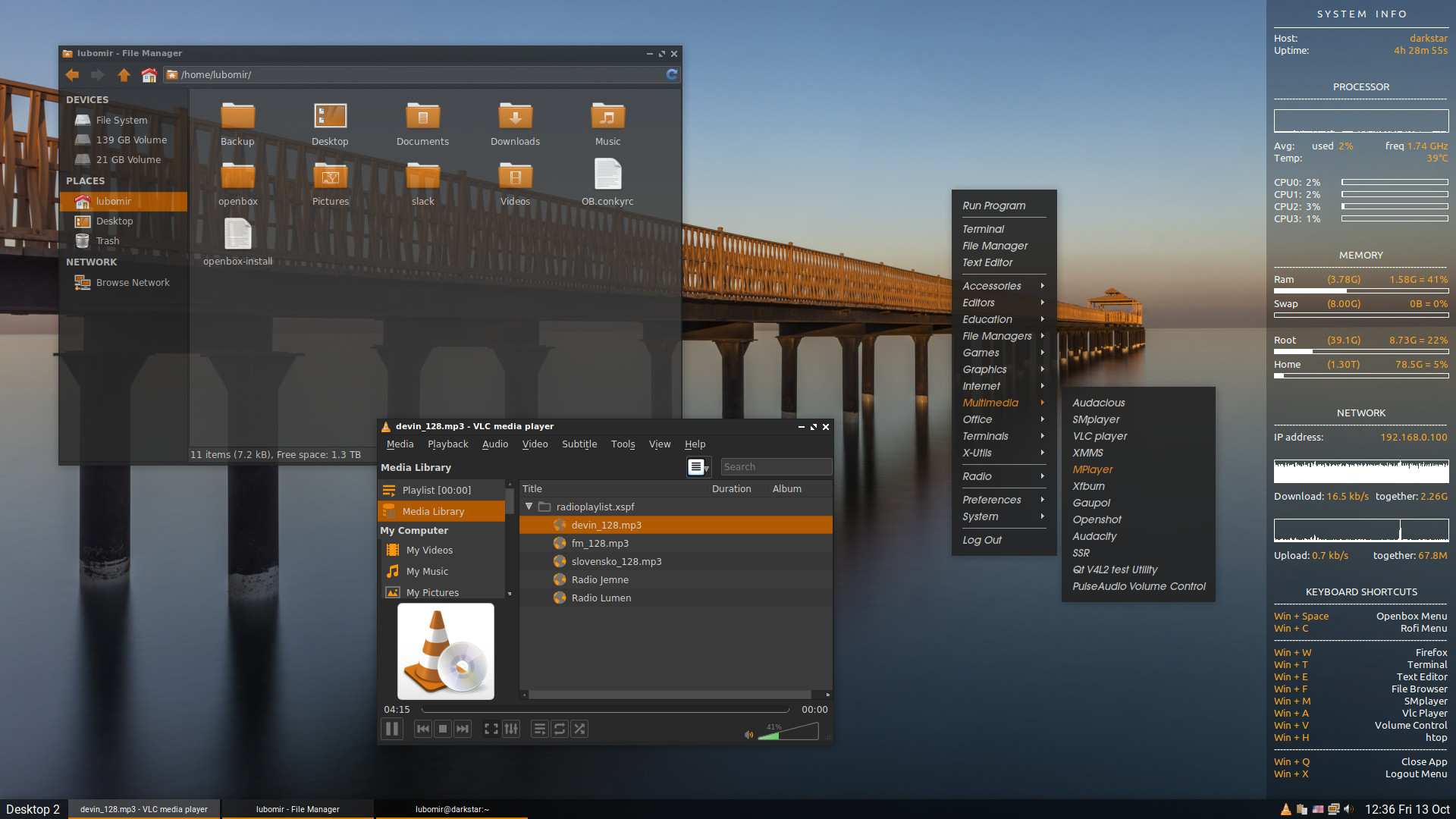Open the Music folder
Screen dimensions: 1456x819
click(607, 124)
